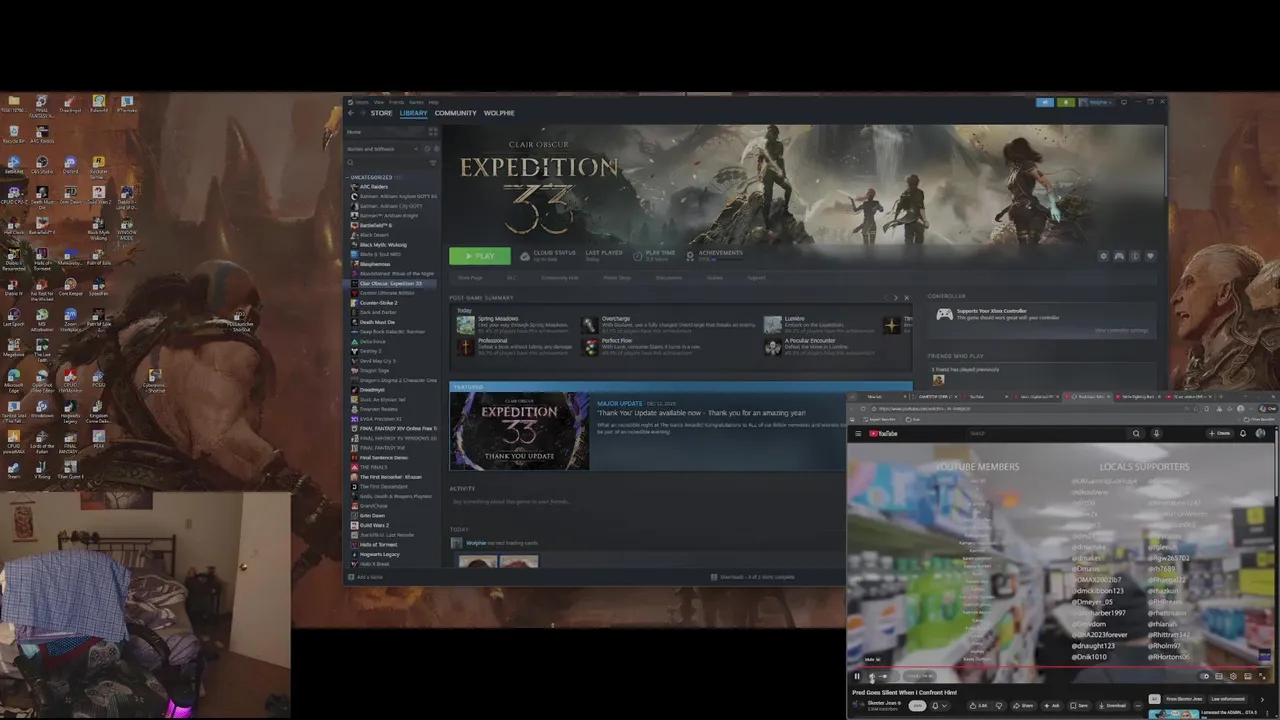Open Thank You Update featured thumbnail
Viewport: 1280px width, 720px height.
click(519, 431)
